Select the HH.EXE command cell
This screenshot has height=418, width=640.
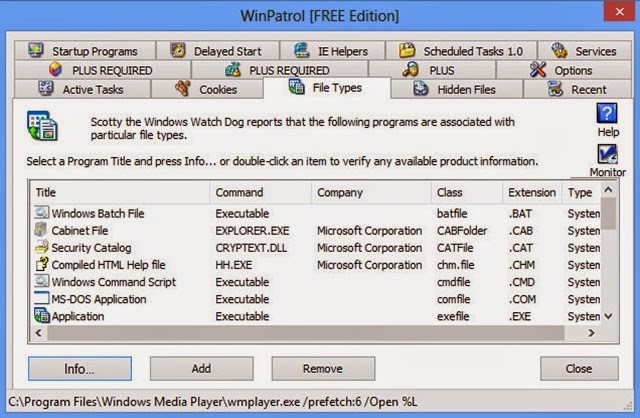(x=233, y=265)
